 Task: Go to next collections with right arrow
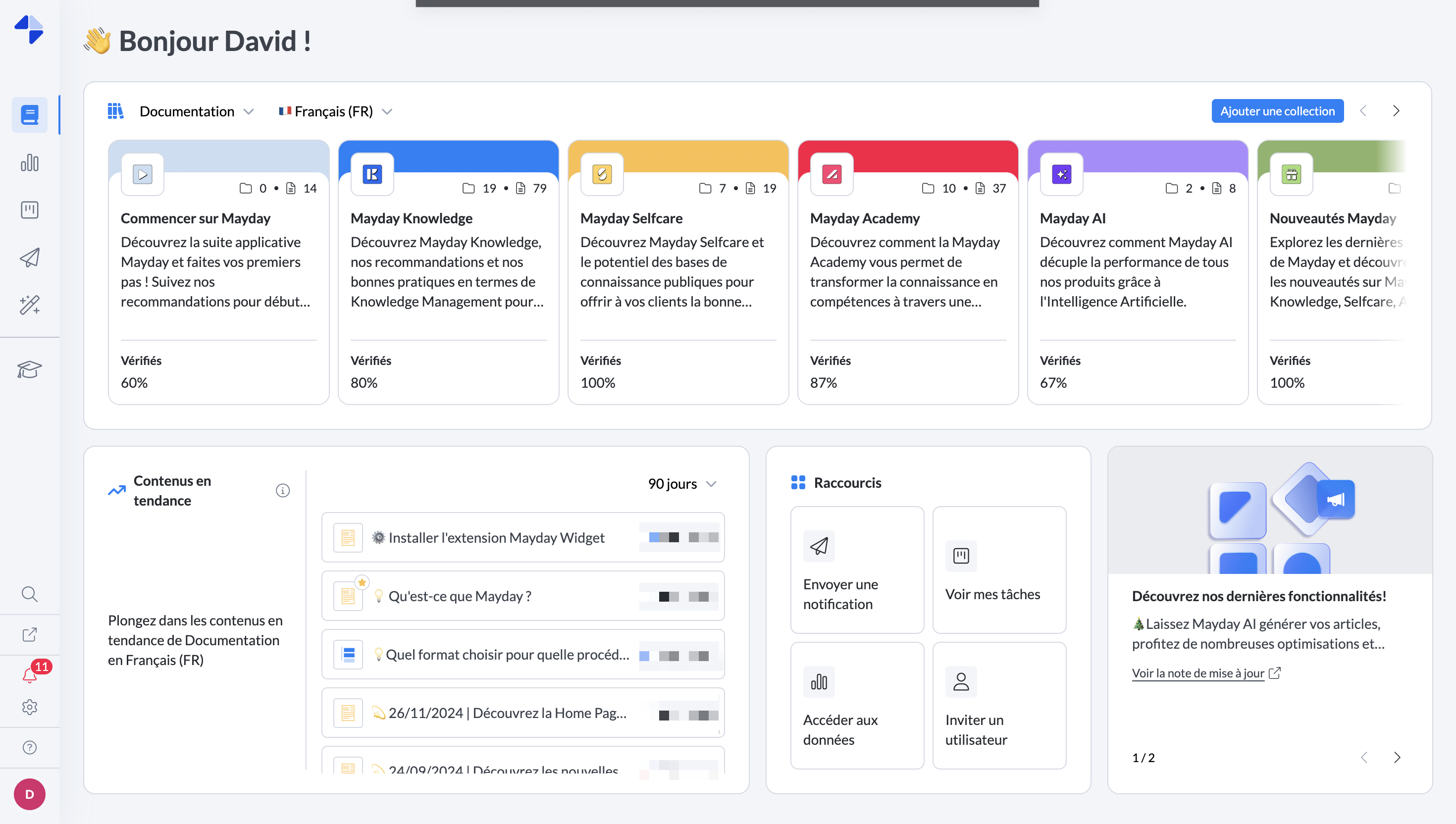point(1396,111)
